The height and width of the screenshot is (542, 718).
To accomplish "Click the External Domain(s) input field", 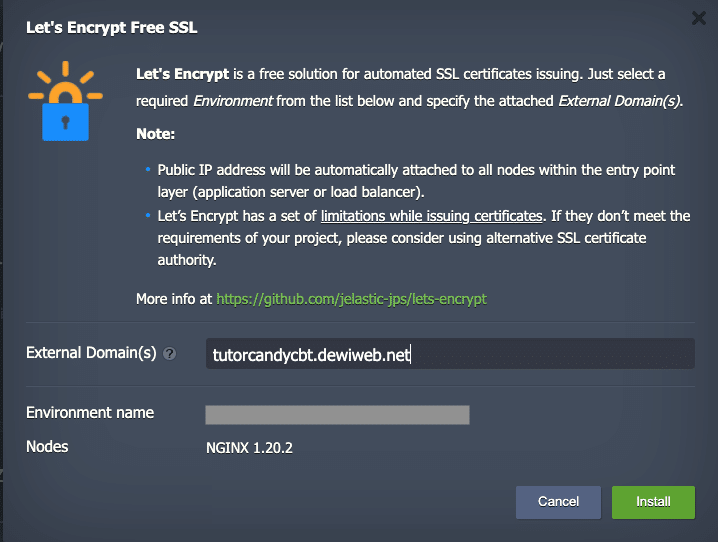I will coord(450,354).
